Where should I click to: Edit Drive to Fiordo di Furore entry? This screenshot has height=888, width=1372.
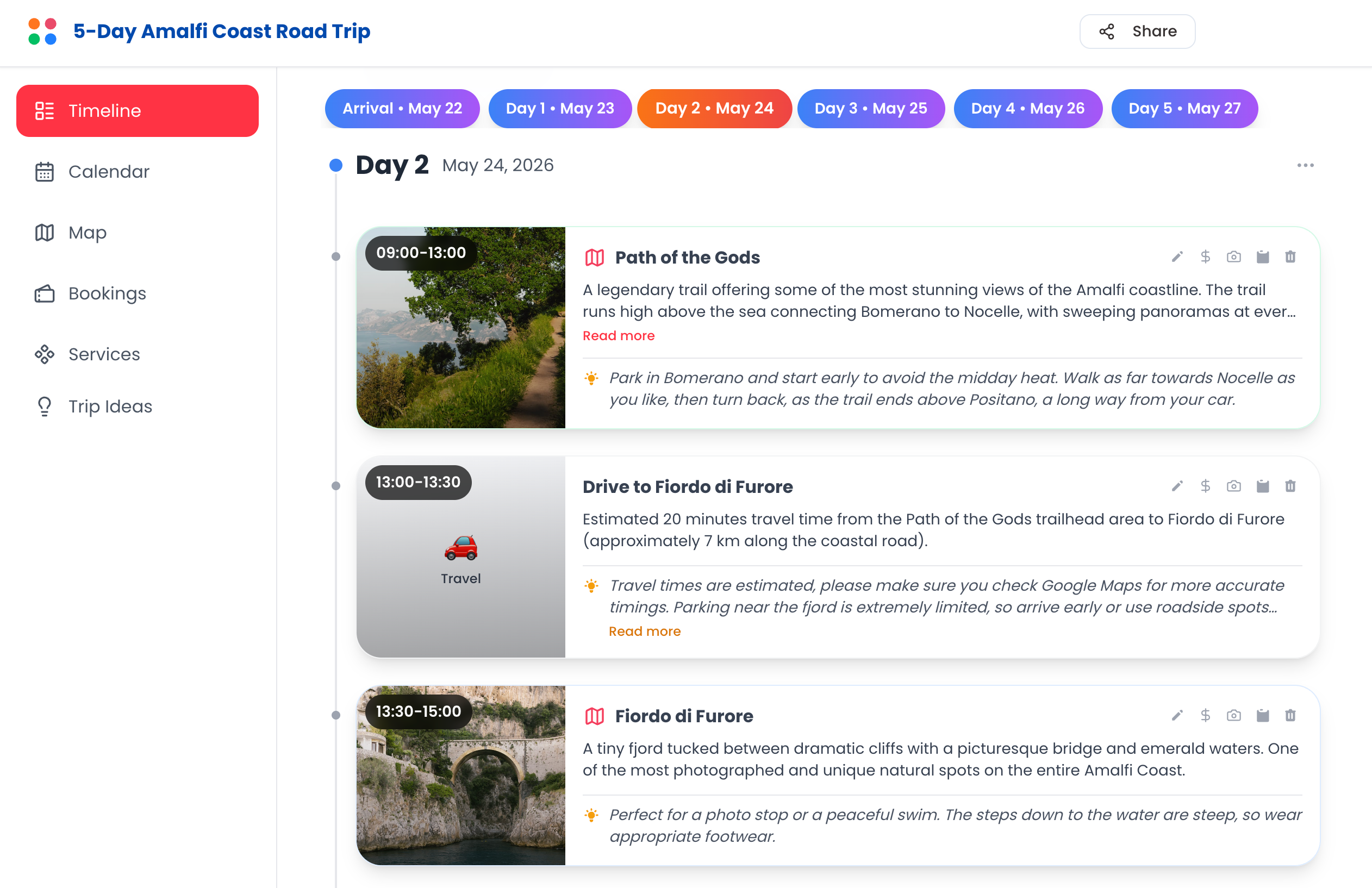1177,486
